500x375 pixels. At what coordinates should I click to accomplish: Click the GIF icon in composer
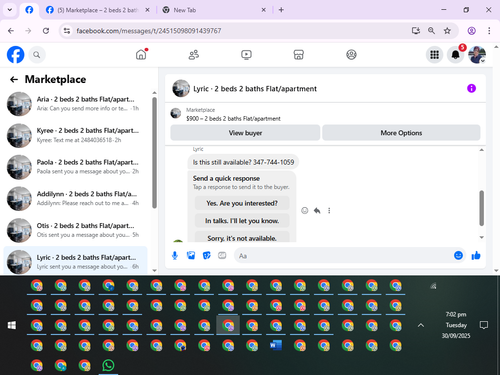click(222, 256)
